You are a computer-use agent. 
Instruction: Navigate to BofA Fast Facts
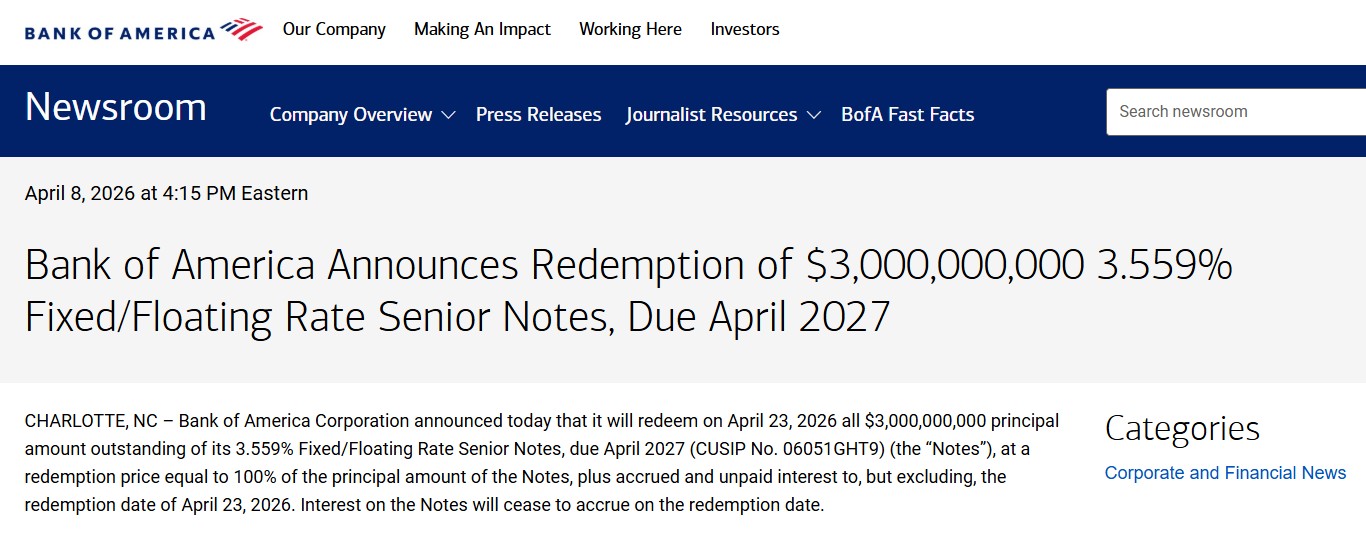tap(907, 115)
